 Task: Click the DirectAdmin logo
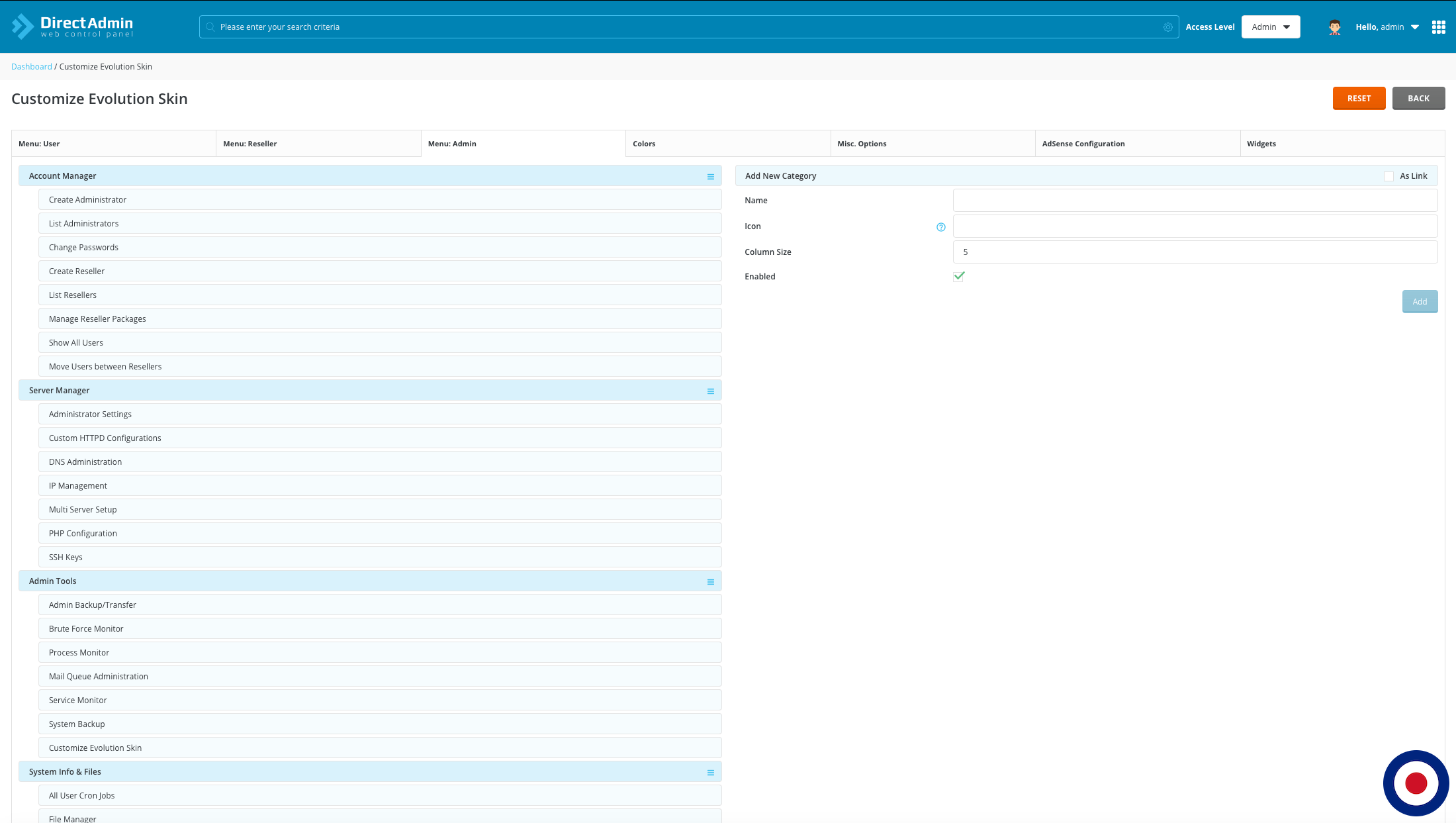point(73,26)
